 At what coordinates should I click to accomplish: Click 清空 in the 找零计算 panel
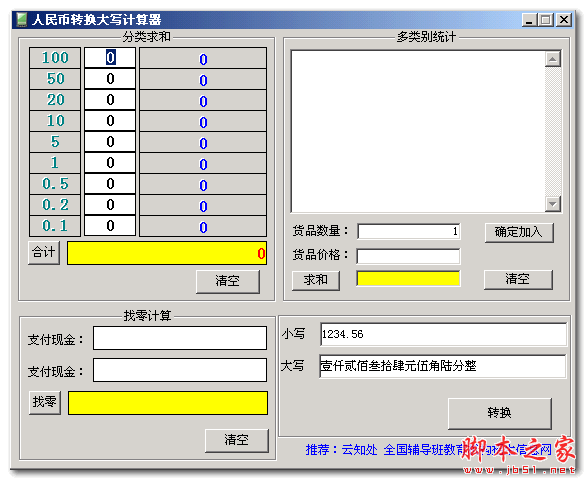pos(237,440)
